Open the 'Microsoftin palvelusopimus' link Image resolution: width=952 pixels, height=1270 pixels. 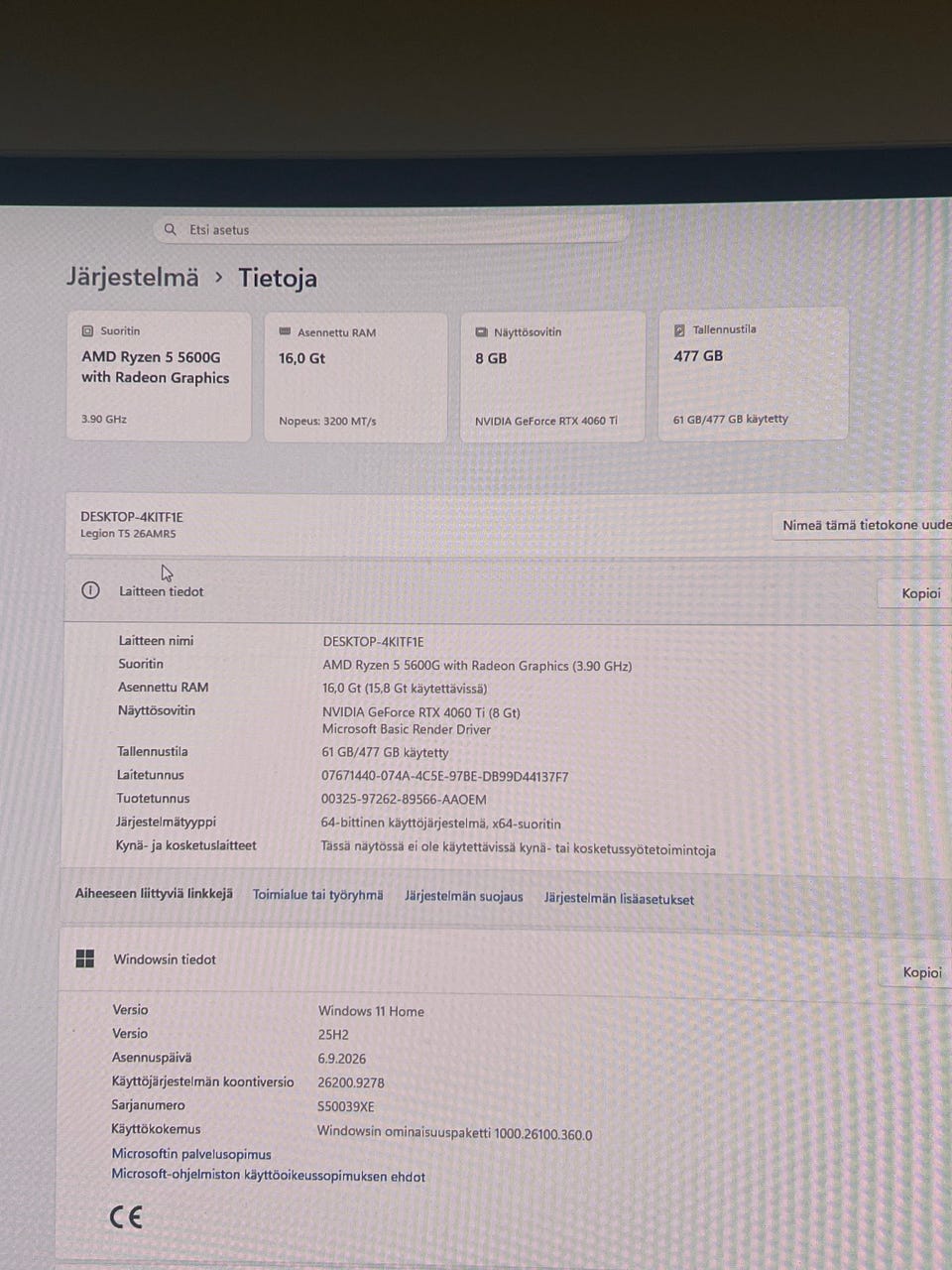click(191, 1154)
